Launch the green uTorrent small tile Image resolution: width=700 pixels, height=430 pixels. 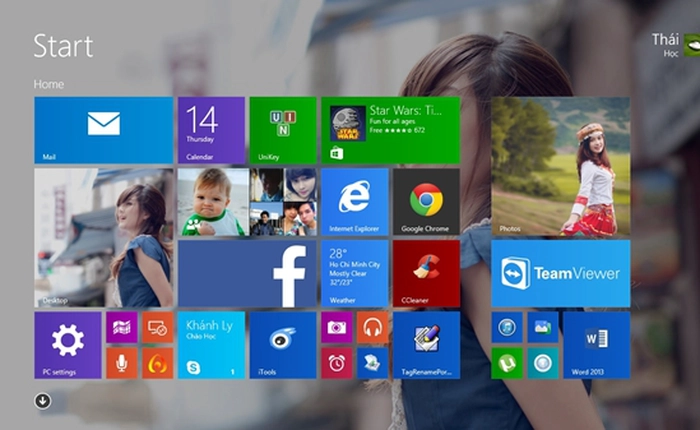[507, 363]
